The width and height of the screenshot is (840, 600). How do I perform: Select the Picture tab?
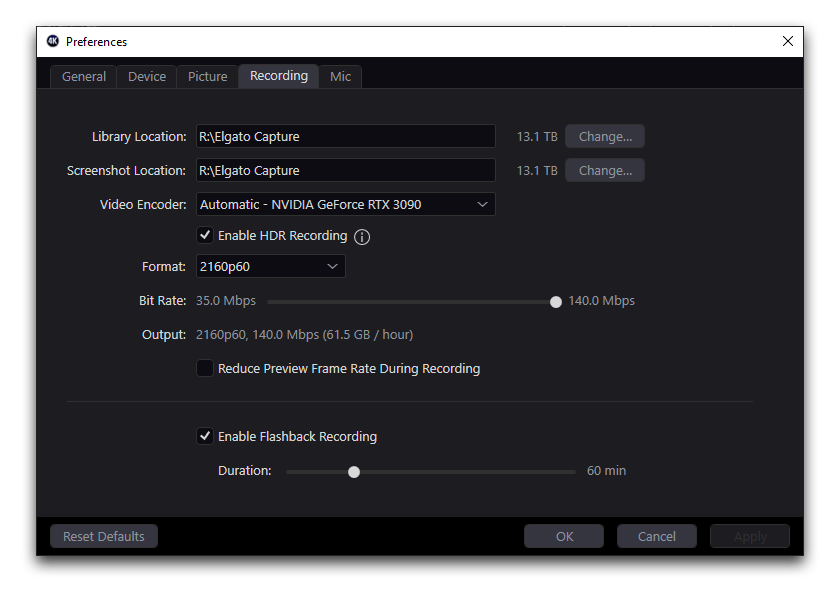[208, 77]
